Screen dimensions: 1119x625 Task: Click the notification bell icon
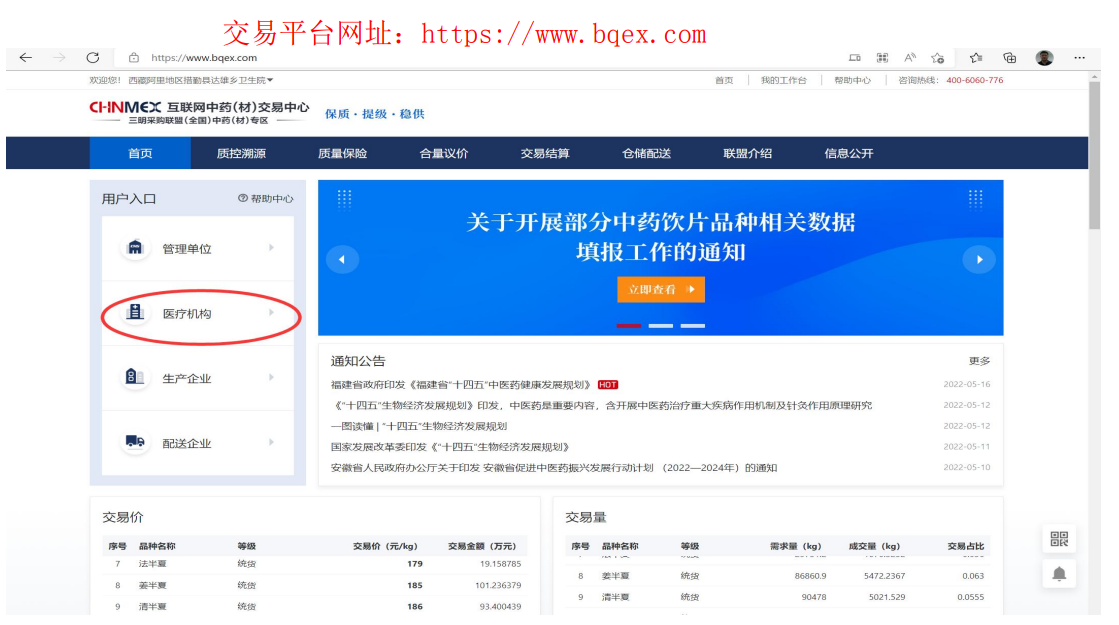(x=1059, y=574)
